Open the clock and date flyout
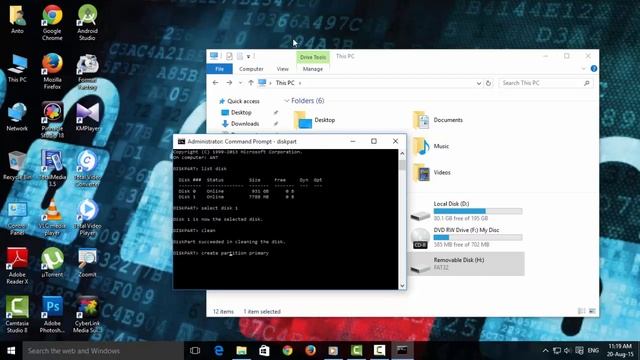 620,350
